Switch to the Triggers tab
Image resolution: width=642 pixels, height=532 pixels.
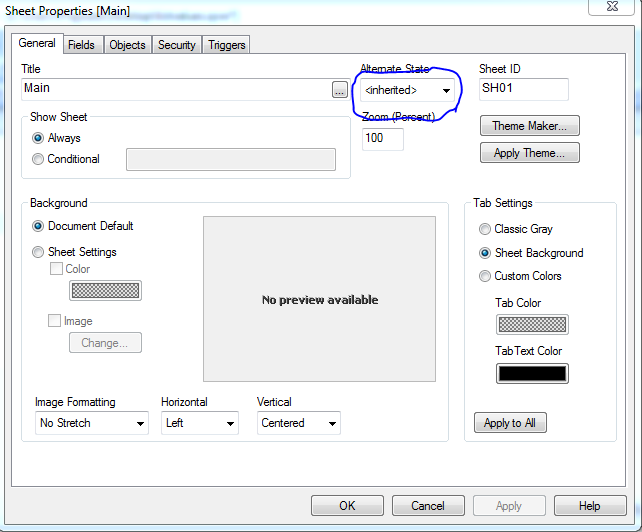(x=226, y=45)
